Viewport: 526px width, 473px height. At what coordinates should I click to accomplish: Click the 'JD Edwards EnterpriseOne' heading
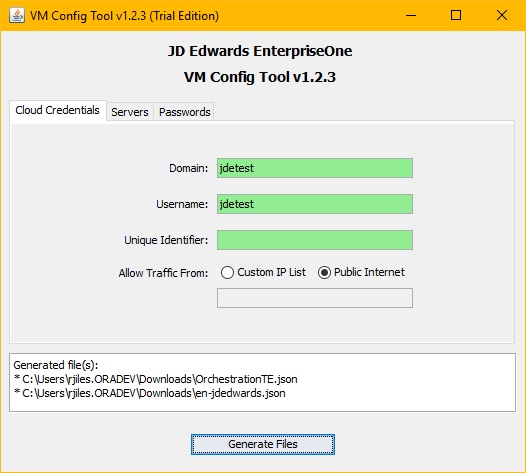coord(260,51)
